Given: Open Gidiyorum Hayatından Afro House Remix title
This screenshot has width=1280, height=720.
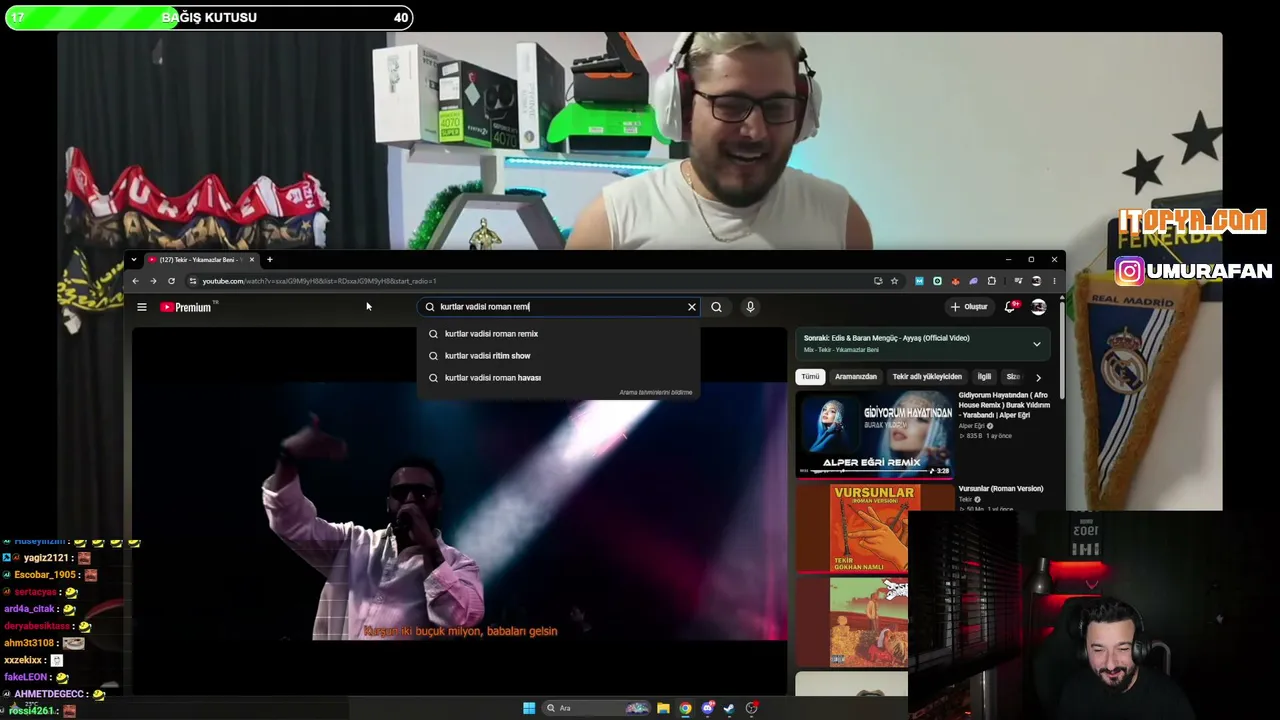Looking at the screenshot, I should [1004, 405].
